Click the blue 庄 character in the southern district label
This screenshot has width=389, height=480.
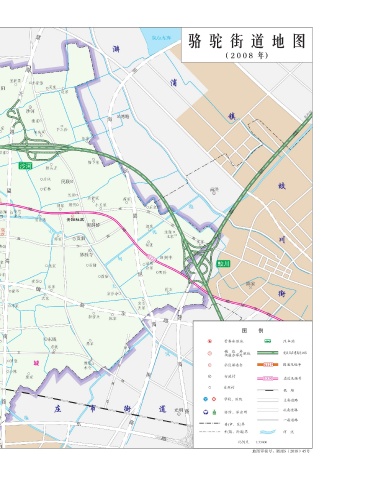point(58,409)
